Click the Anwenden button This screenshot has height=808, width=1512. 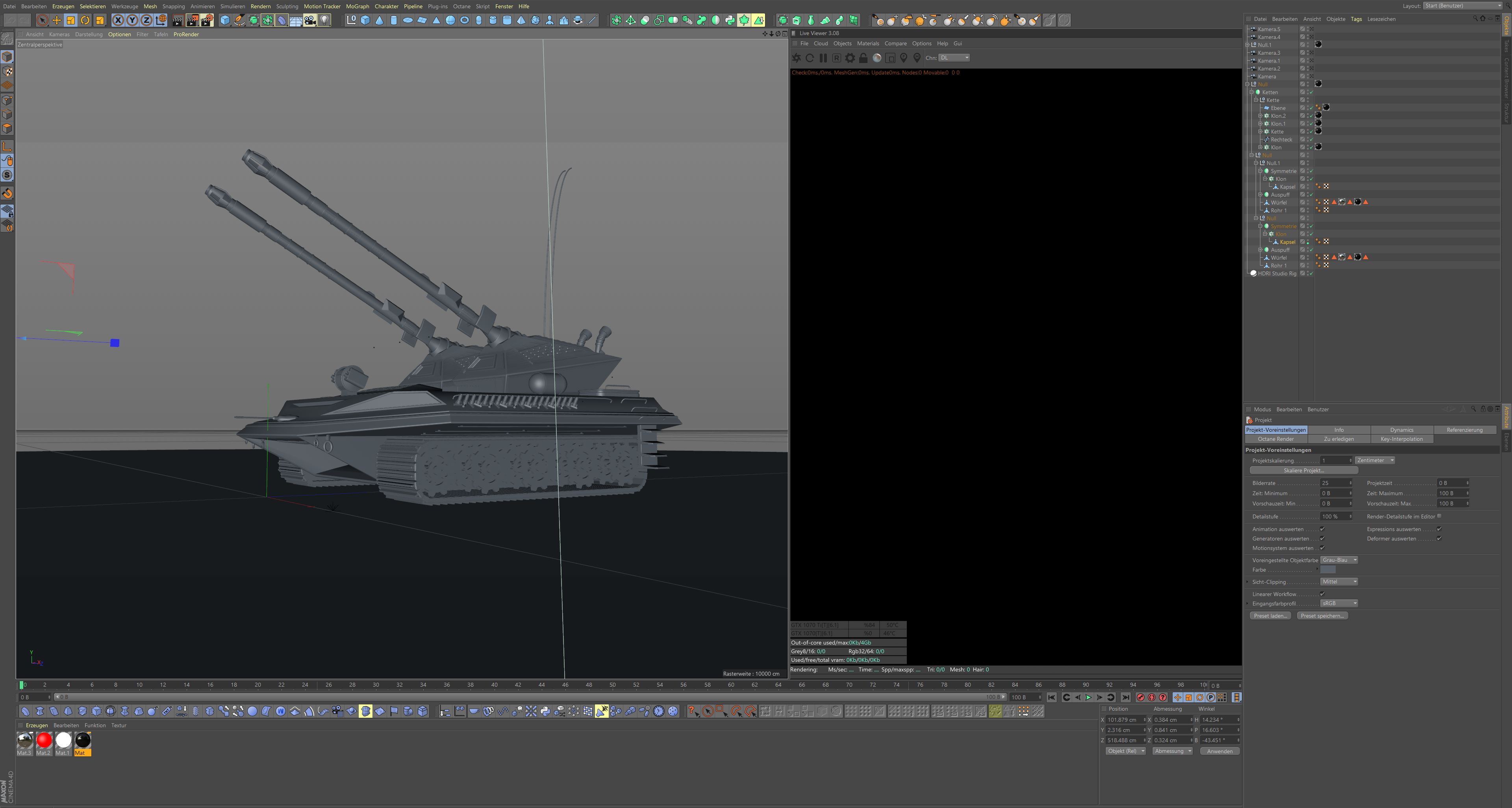click(x=1219, y=751)
